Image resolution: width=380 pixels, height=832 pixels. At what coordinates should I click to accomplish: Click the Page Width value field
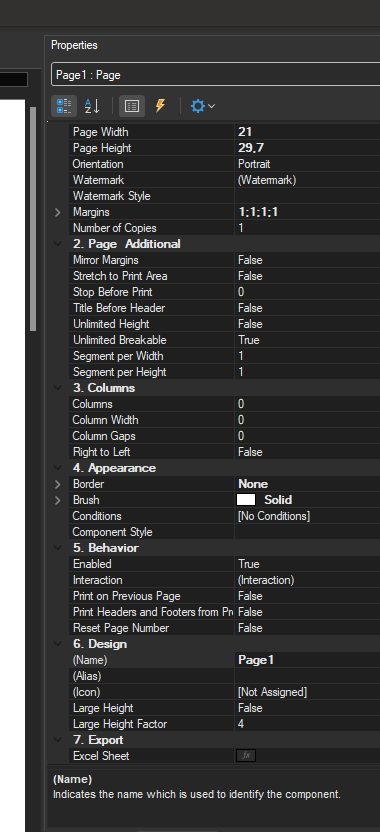coord(307,132)
